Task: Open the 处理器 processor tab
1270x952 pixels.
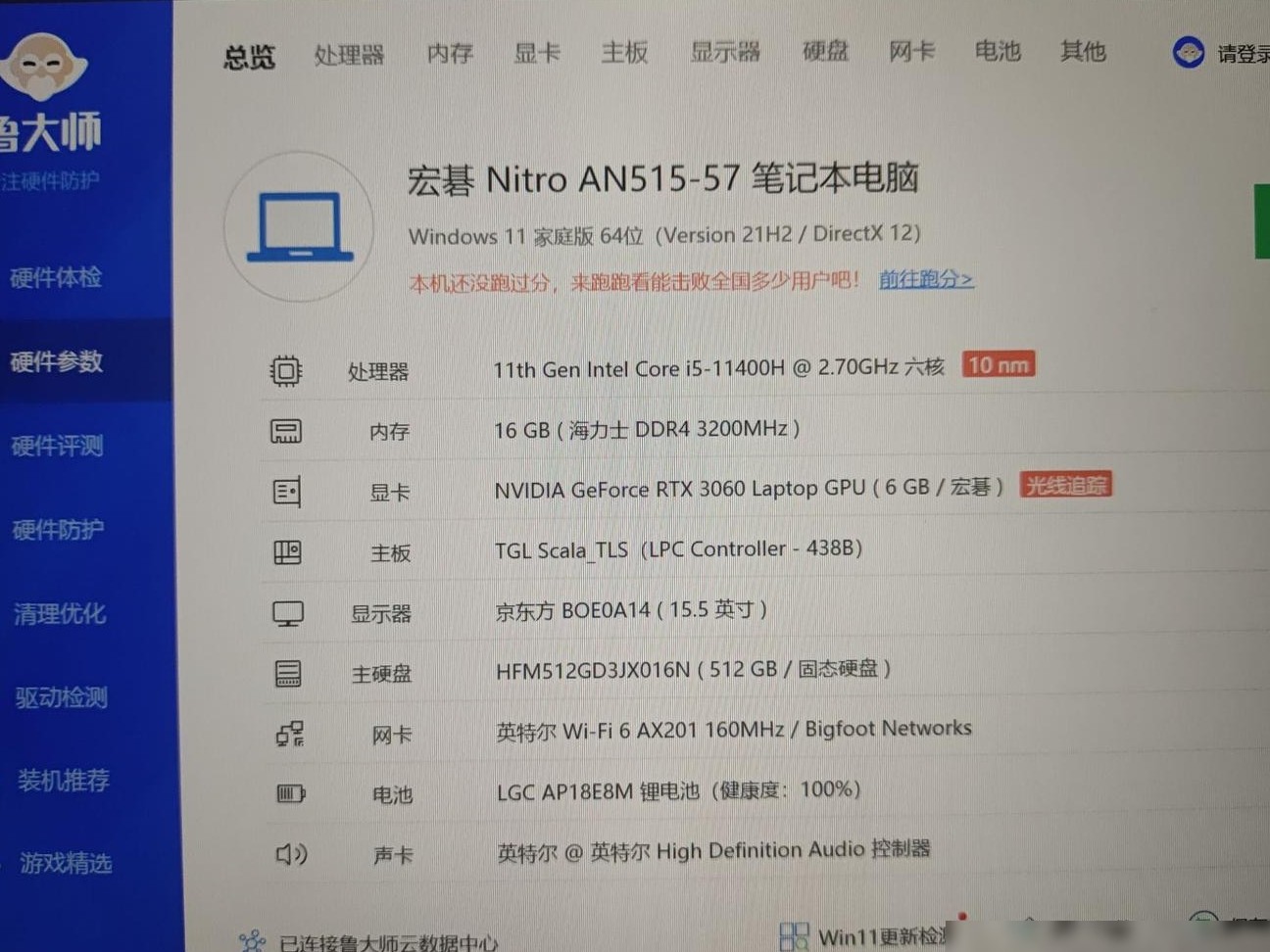Action: 349,55
